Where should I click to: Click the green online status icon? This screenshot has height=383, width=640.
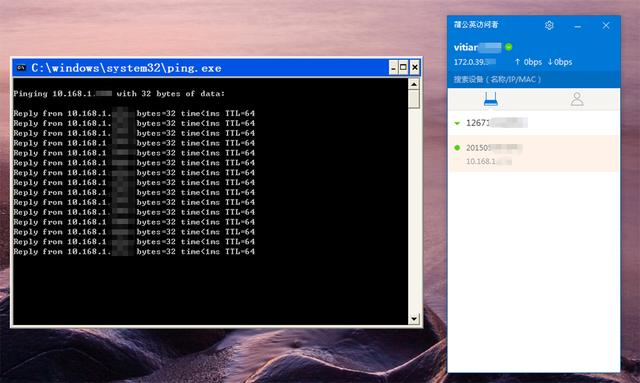click(x=509, y=47)
